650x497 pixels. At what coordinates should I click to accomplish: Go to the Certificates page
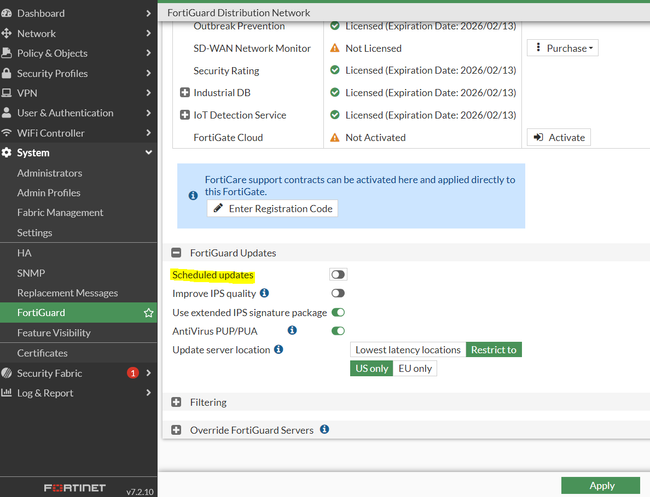click(42, 353)
